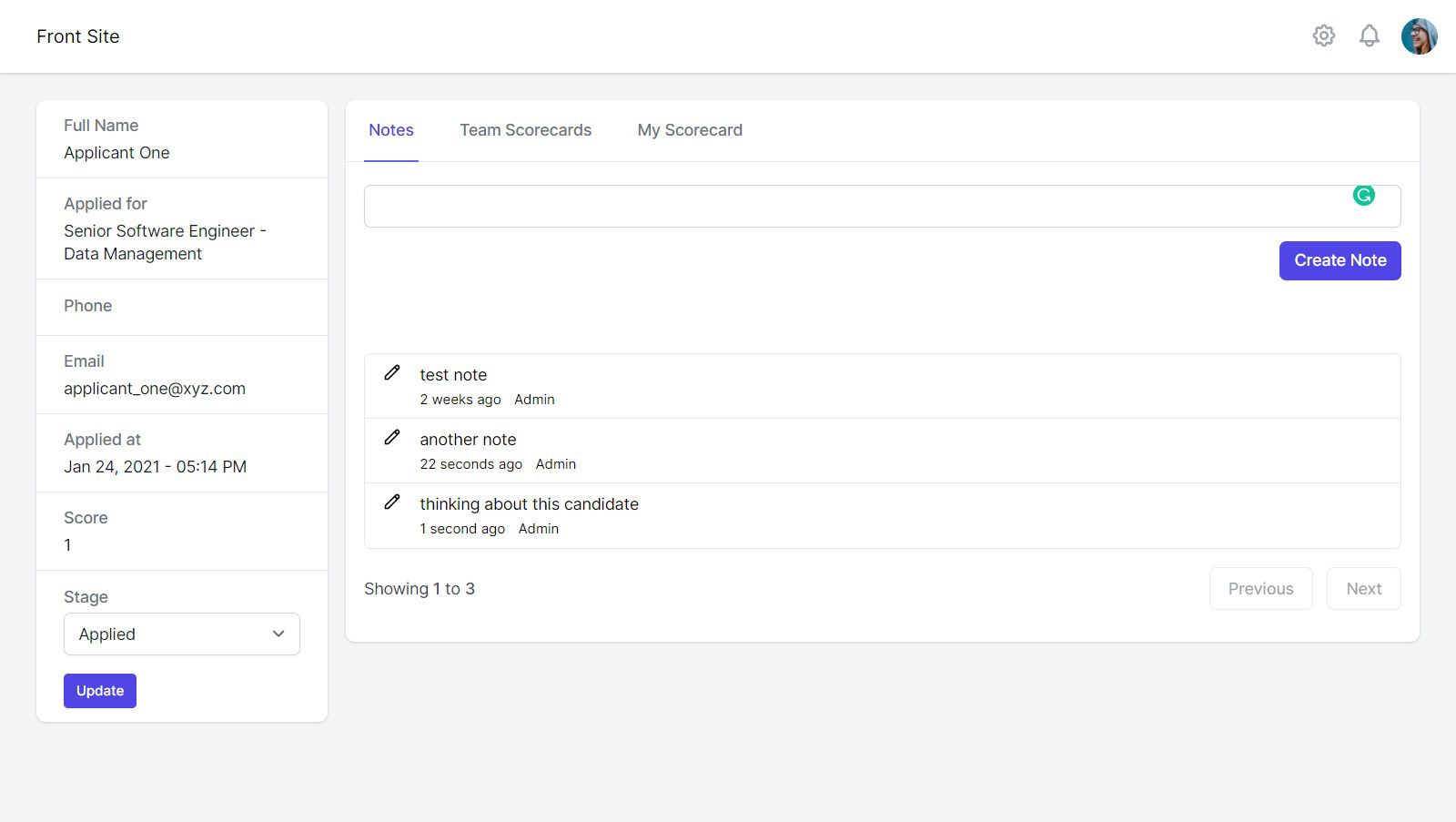This screenshot has width=1456, height=822.
Task: Edit the note titled 'test note'
Action: pos(392,372)
